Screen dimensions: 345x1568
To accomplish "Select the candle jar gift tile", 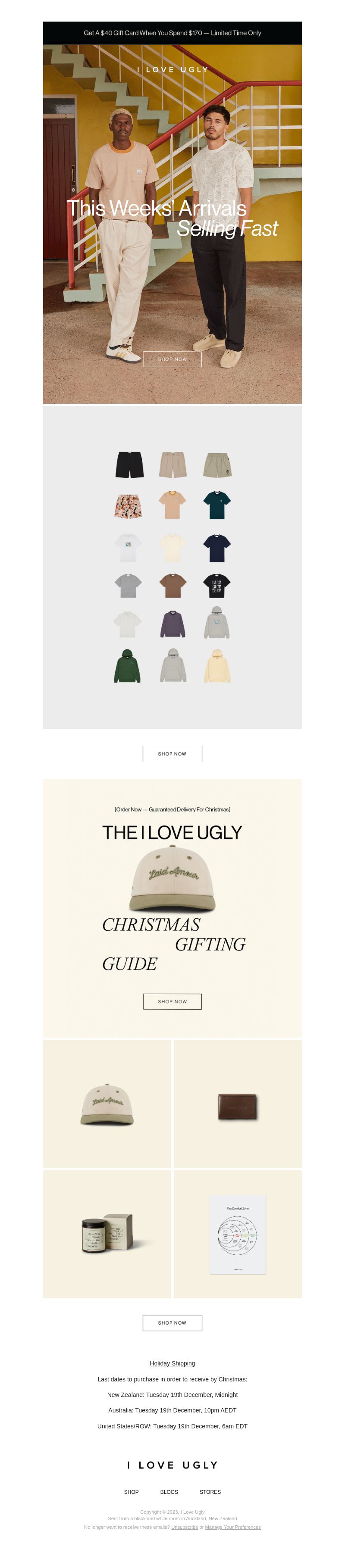I will (107, 1234).
